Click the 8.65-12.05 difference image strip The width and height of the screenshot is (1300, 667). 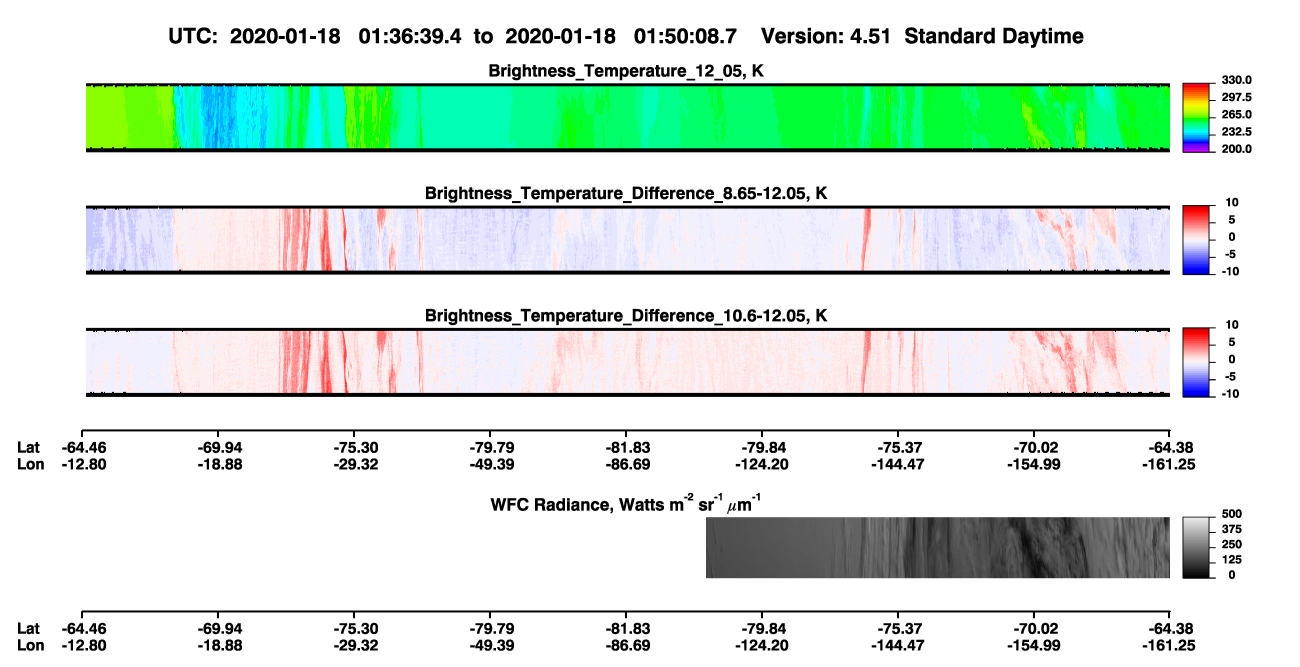coord(627,239)
